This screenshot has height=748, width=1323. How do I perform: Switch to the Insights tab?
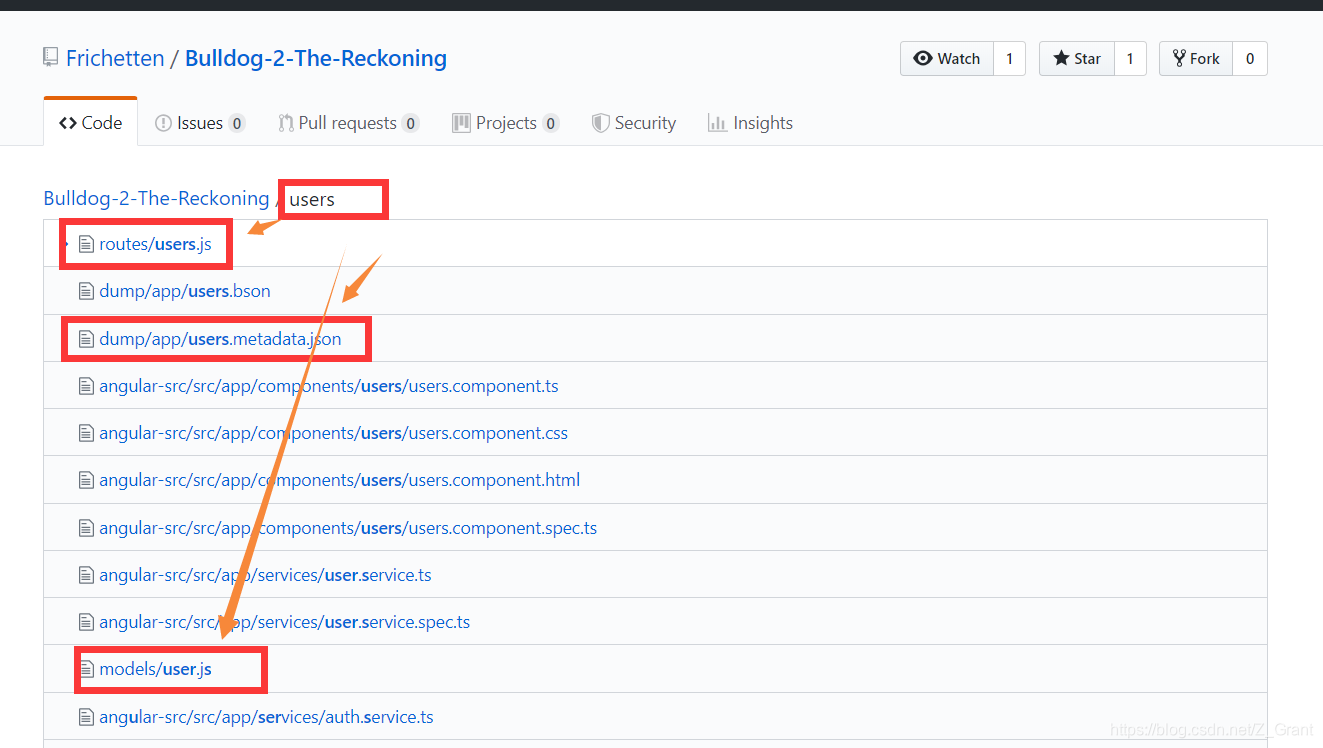750,123
